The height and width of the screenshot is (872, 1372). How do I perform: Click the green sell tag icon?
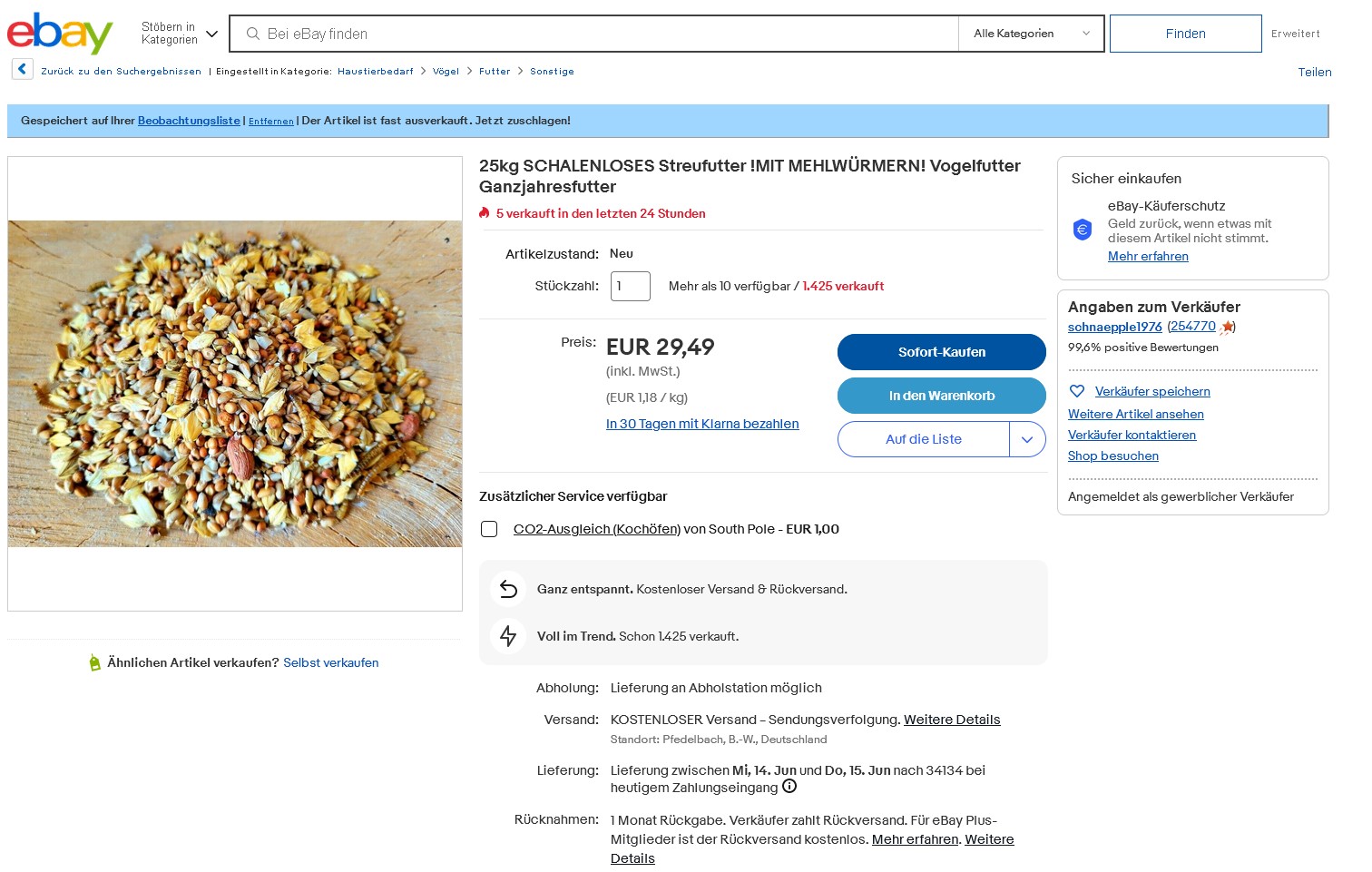pos(94,663)
